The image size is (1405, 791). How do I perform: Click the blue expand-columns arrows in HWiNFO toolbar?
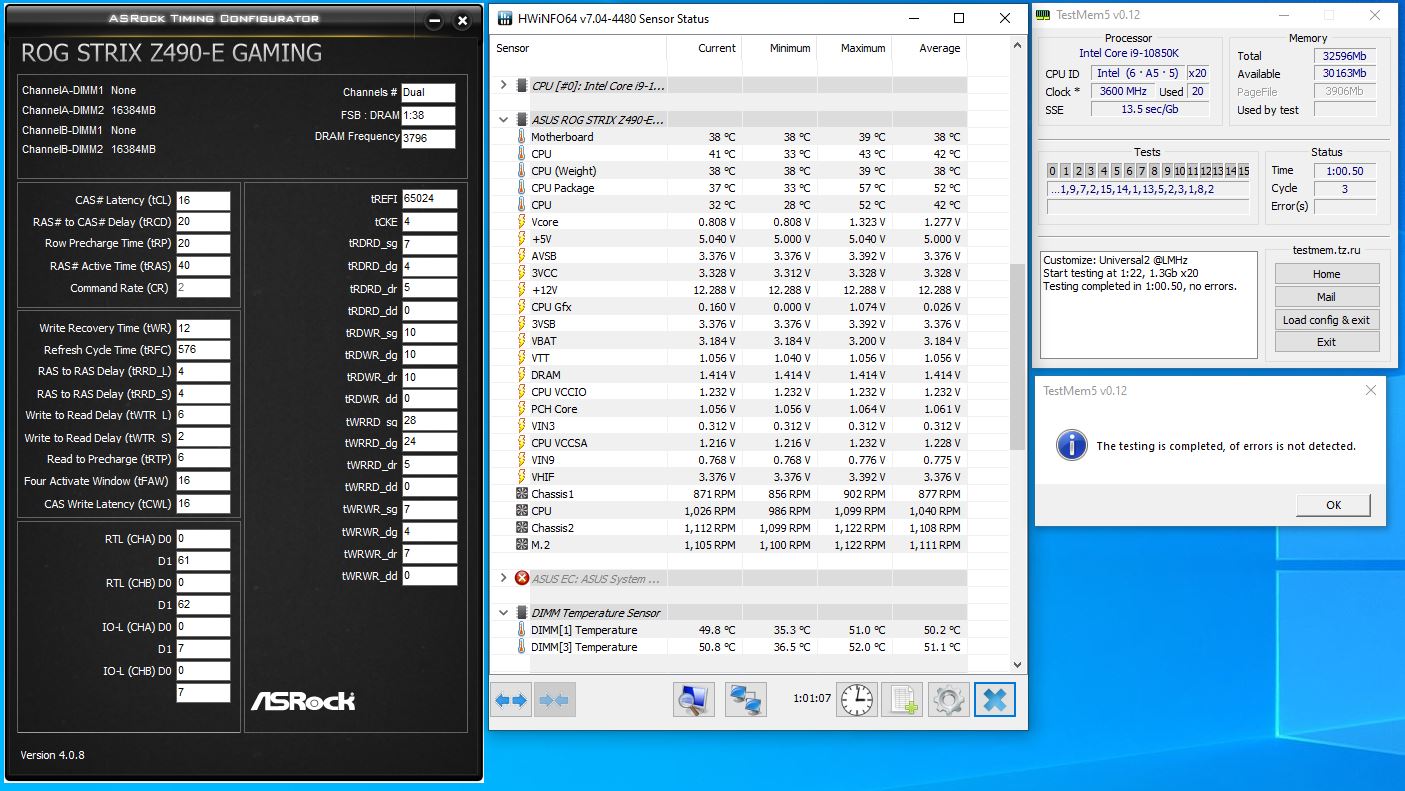coord(511,700)
